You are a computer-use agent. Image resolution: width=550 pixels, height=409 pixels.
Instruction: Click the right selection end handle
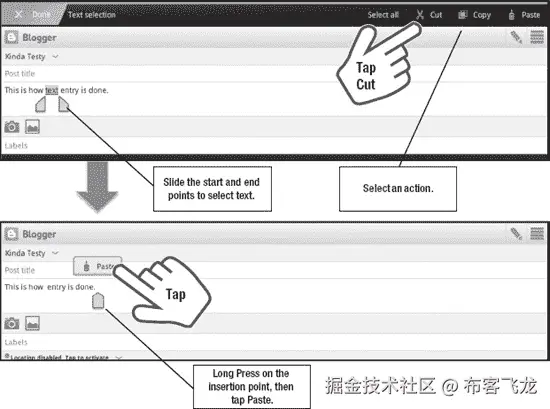[63, 105]
